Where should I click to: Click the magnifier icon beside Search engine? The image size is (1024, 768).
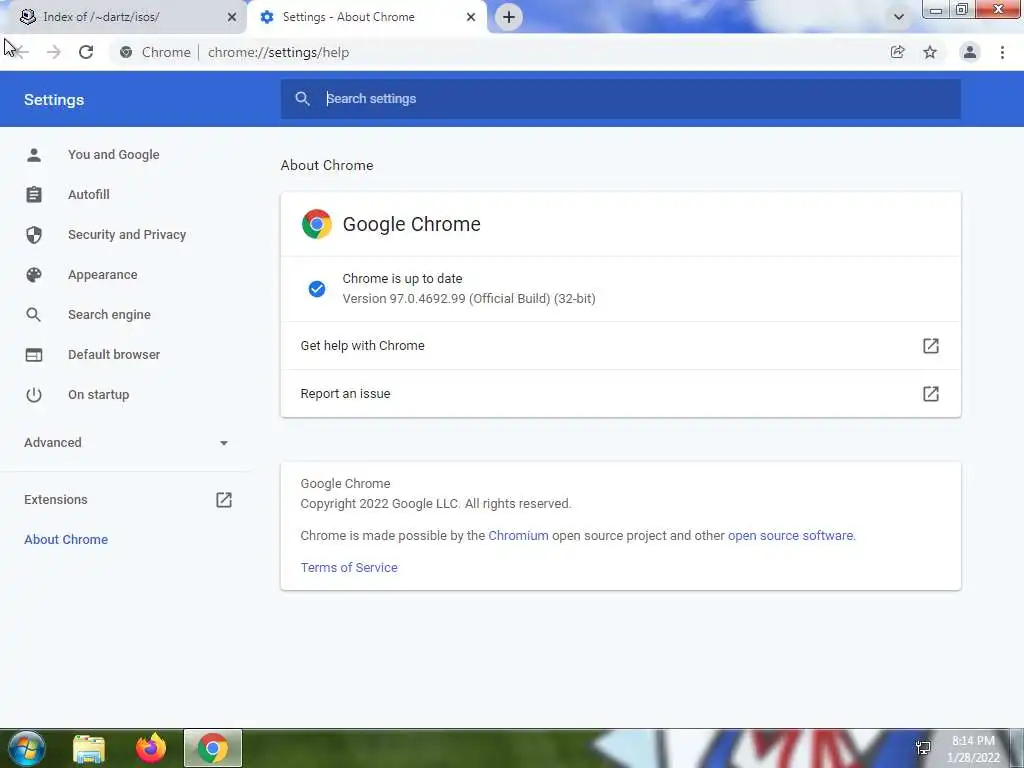point(34,315)
